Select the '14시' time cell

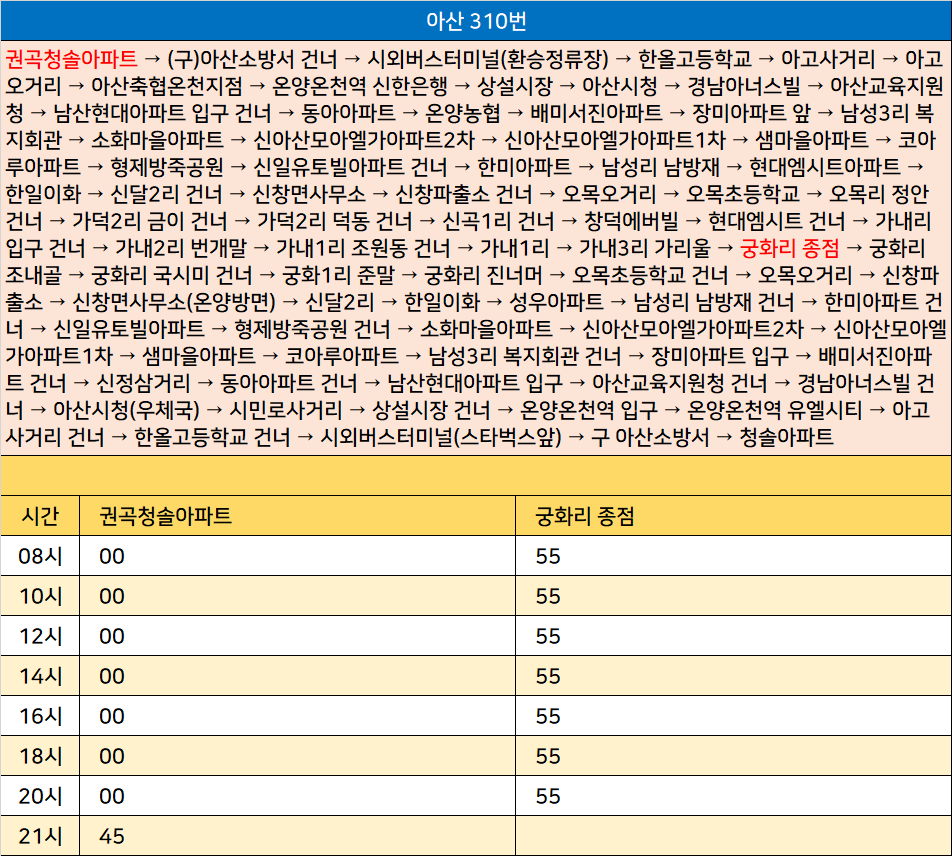[40, 676]
